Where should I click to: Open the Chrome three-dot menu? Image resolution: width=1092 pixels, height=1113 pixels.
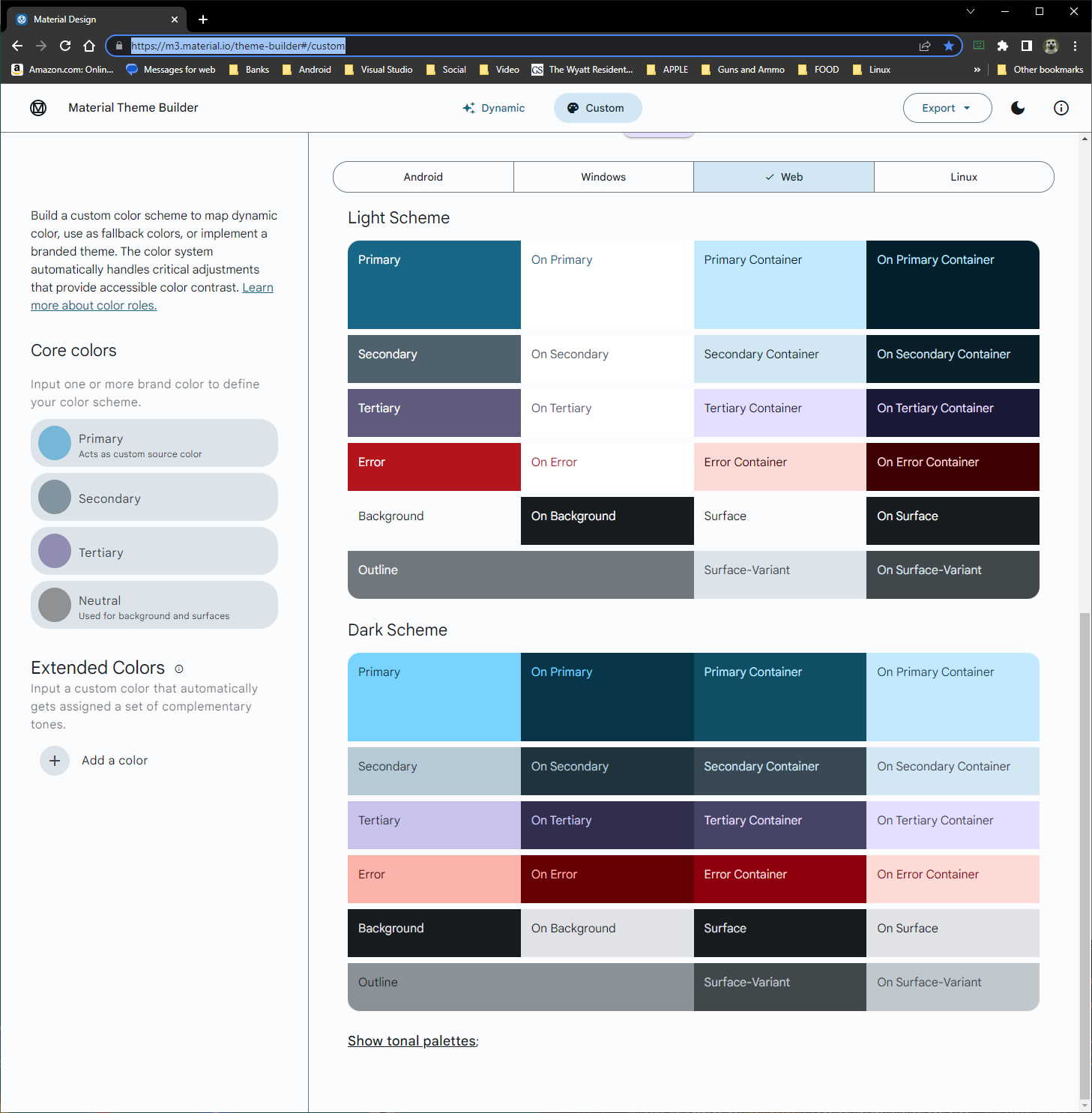(x=1075, y=46)
